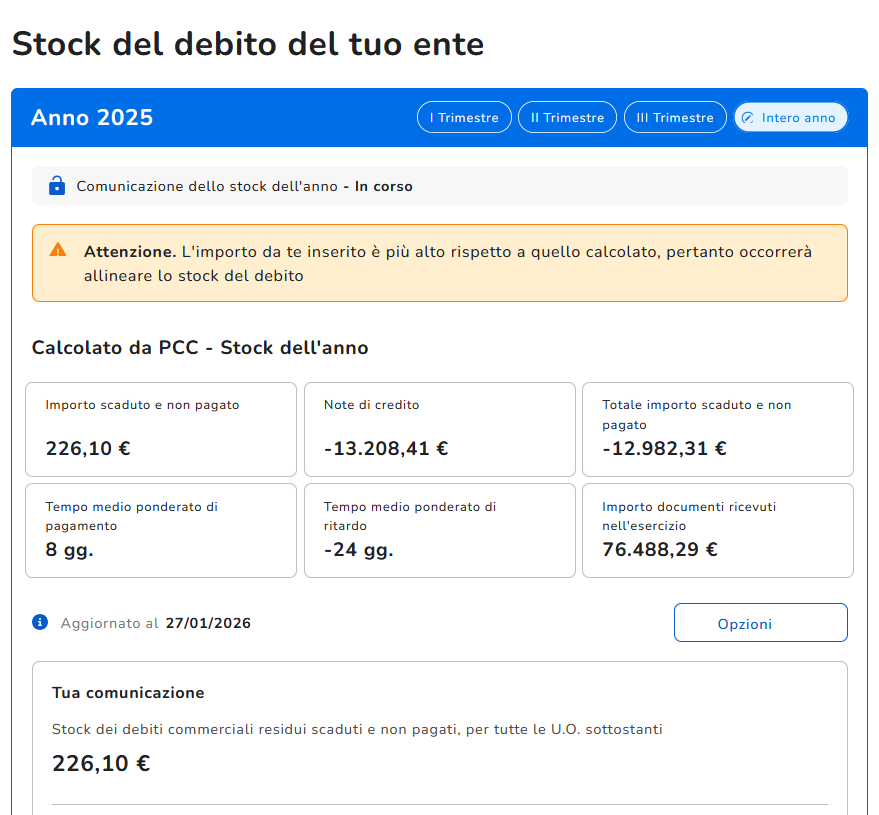The image size is (879, 815).
Task: Click the Importo documenti ricevuti nell'esercizio card
Action: [717, 530]
